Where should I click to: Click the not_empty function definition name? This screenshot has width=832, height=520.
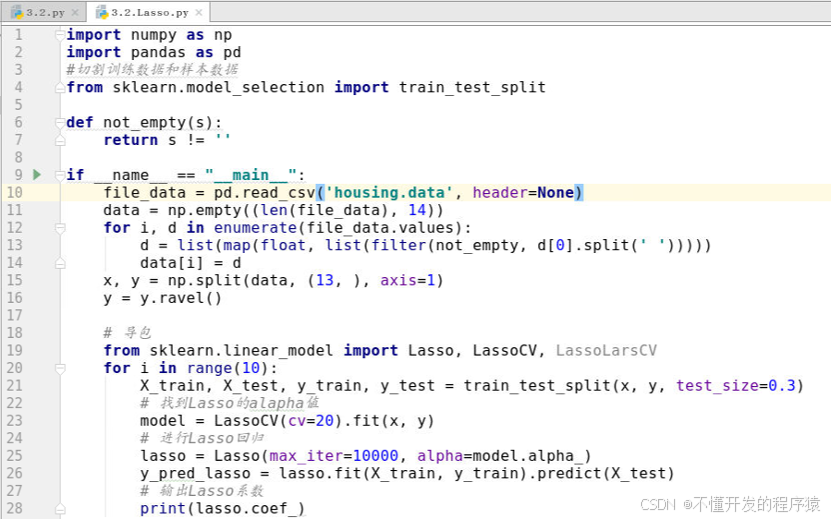point(143,123)
